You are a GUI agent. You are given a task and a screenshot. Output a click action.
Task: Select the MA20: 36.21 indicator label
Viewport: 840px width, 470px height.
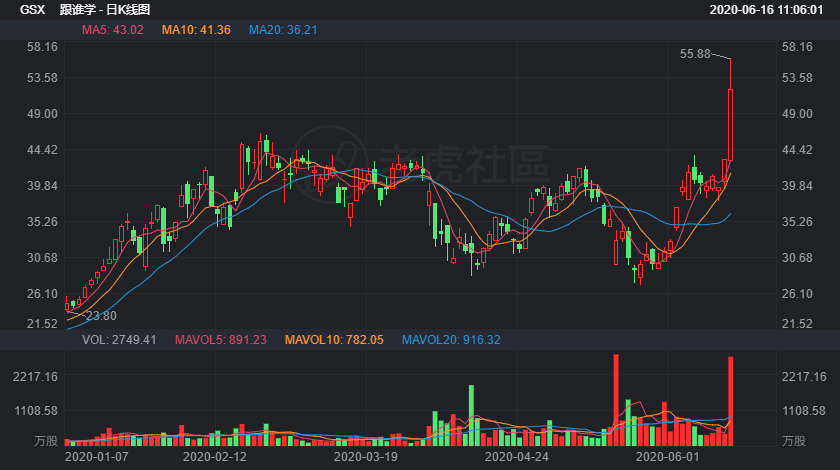point(283,30)
